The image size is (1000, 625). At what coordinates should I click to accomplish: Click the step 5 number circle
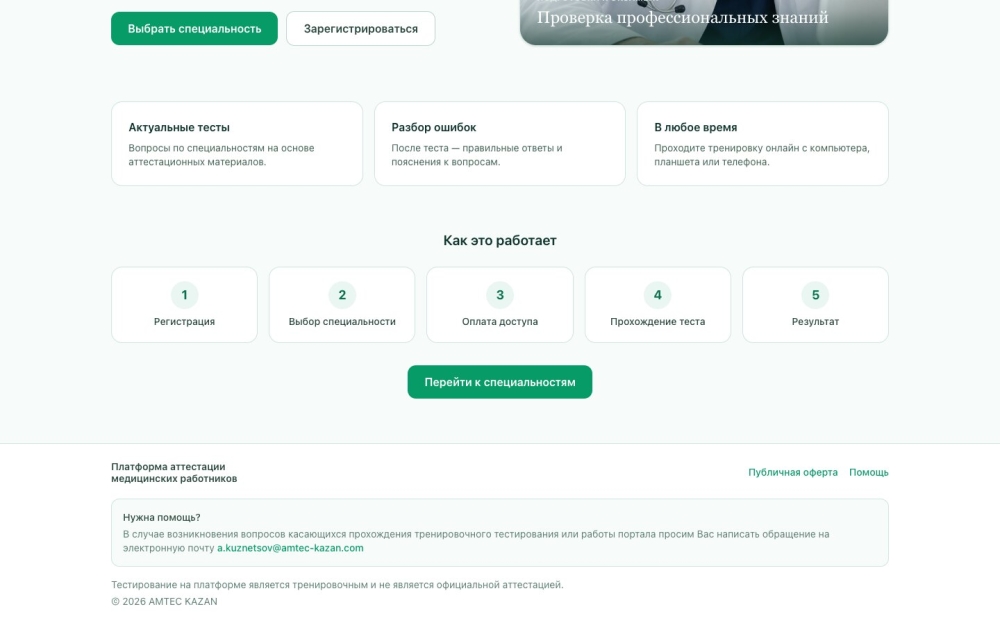[815, 295]
